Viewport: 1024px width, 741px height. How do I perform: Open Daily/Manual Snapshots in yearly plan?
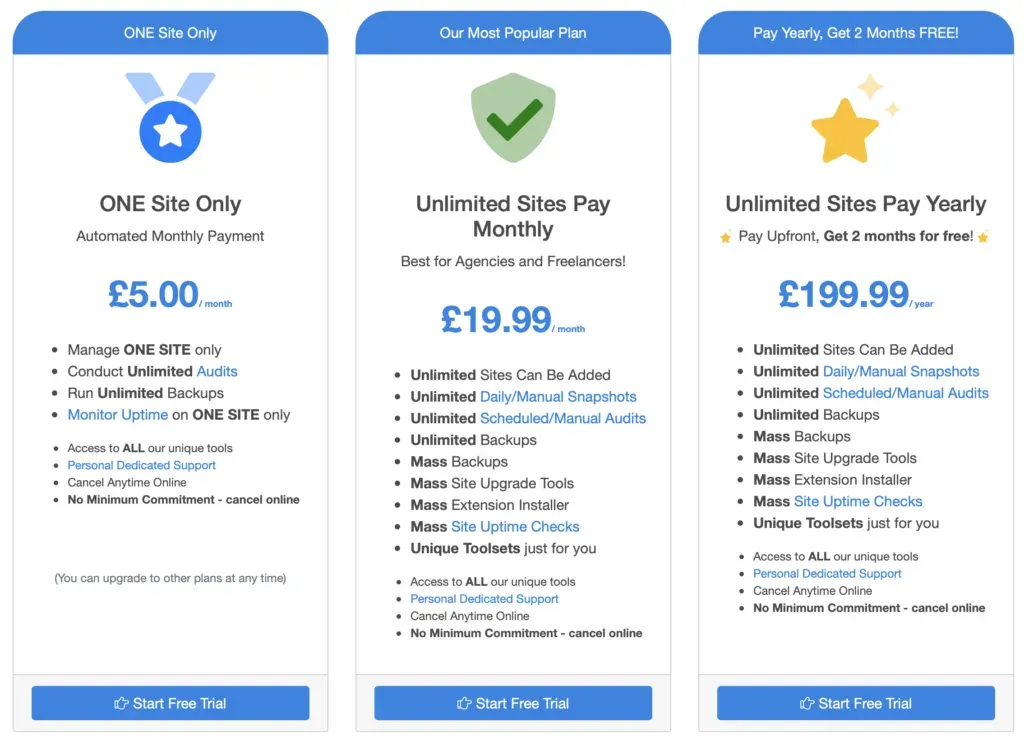click(901, 371)
